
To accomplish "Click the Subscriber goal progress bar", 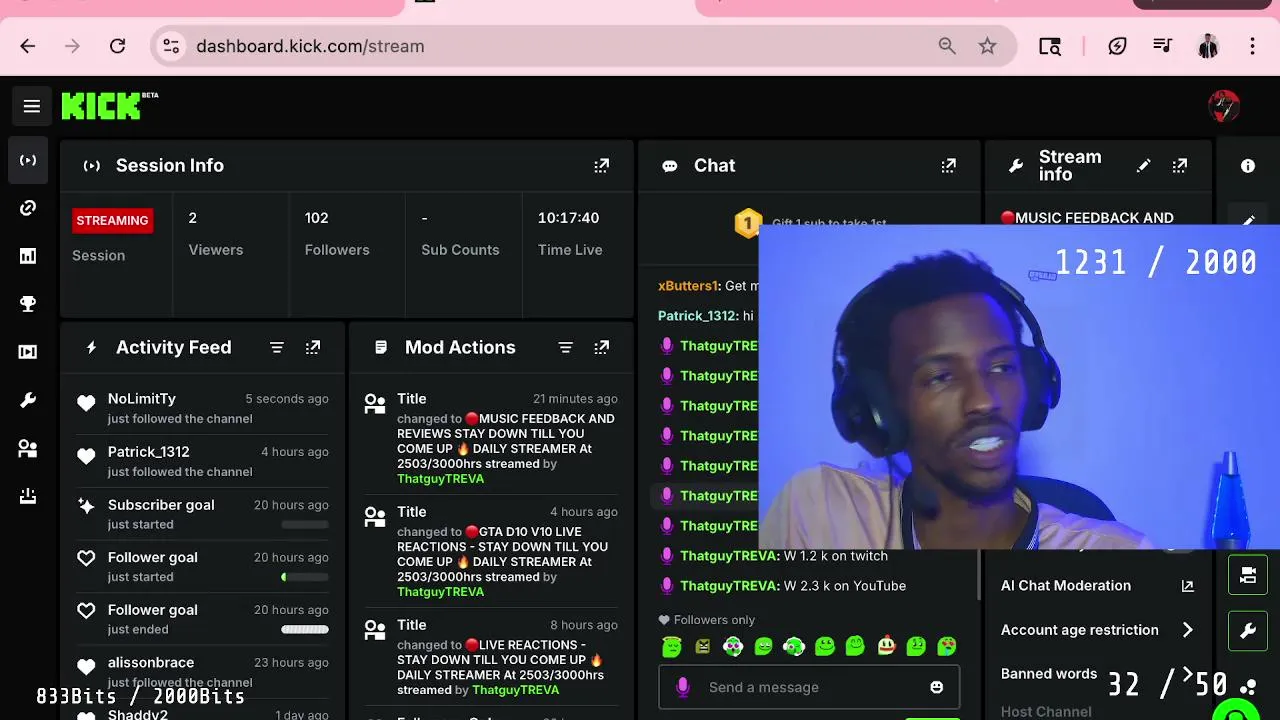I will pos(305,524).
